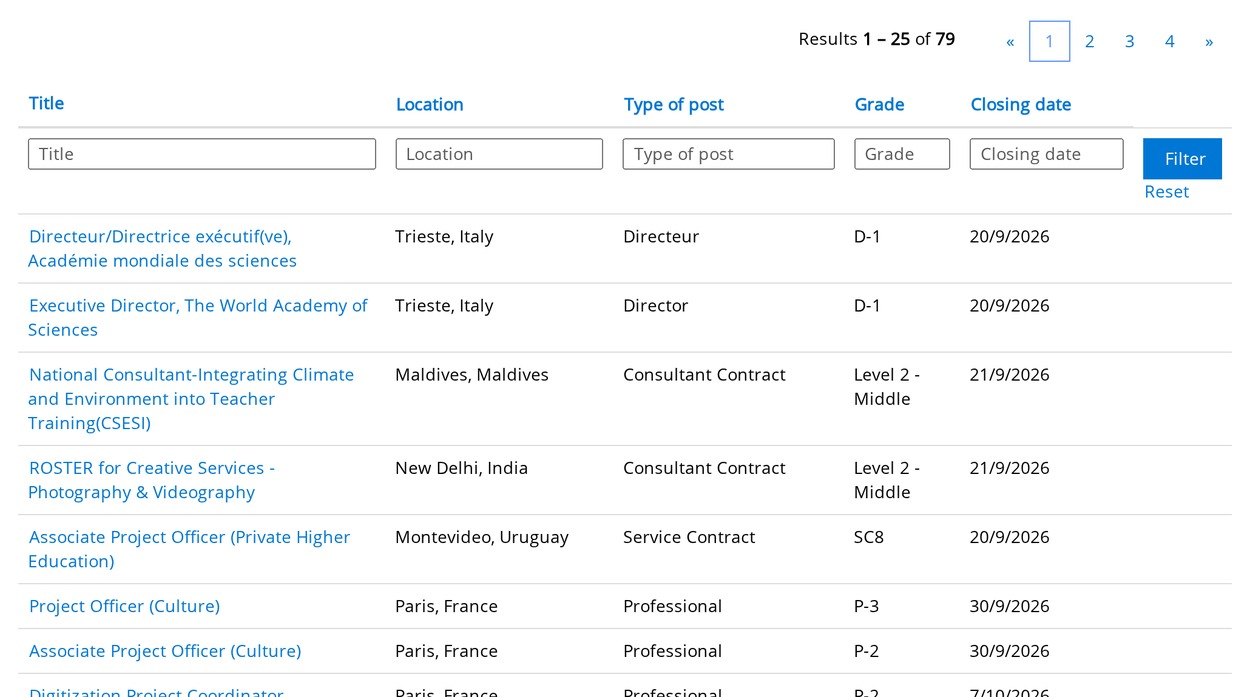The height and width of the screenshot is (697, 1250).
Task: Go to previous results page arrow
Action: (1010, 42)
